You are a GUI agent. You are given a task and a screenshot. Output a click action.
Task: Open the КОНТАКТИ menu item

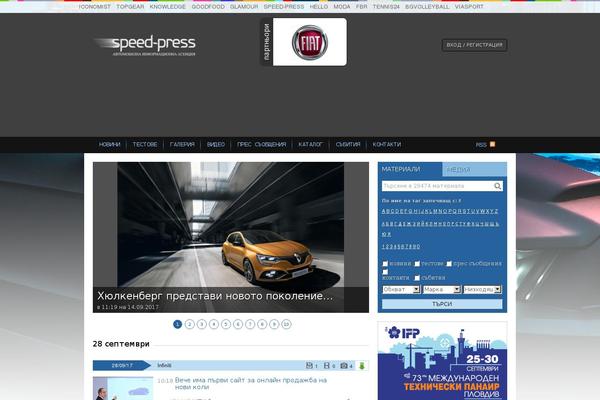click(x=387, y=144)
